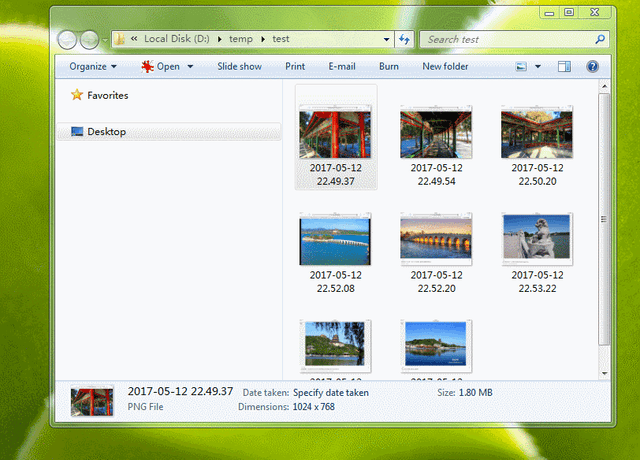Viewport: 640px width, 460px height.
Task: Click Size value 1.80 MB
Action: click(476, 393)
